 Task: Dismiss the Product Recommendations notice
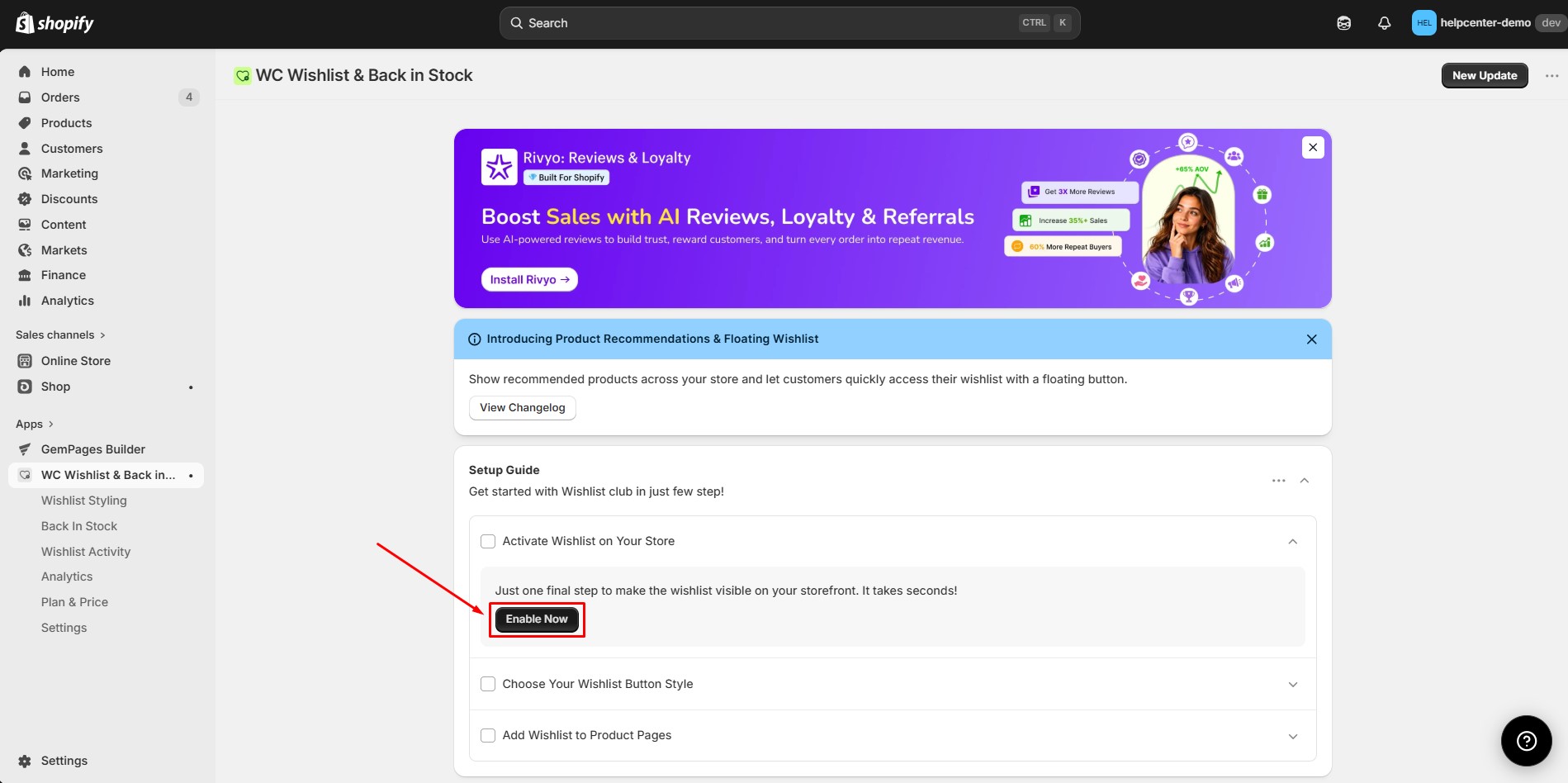tap(1311, 339)
